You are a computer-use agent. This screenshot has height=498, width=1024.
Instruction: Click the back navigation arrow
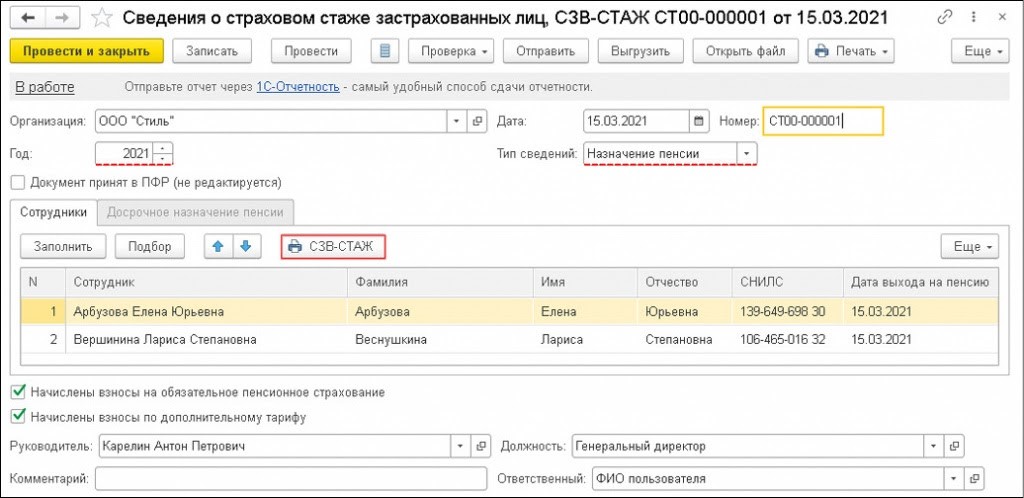tap(27, 17)
